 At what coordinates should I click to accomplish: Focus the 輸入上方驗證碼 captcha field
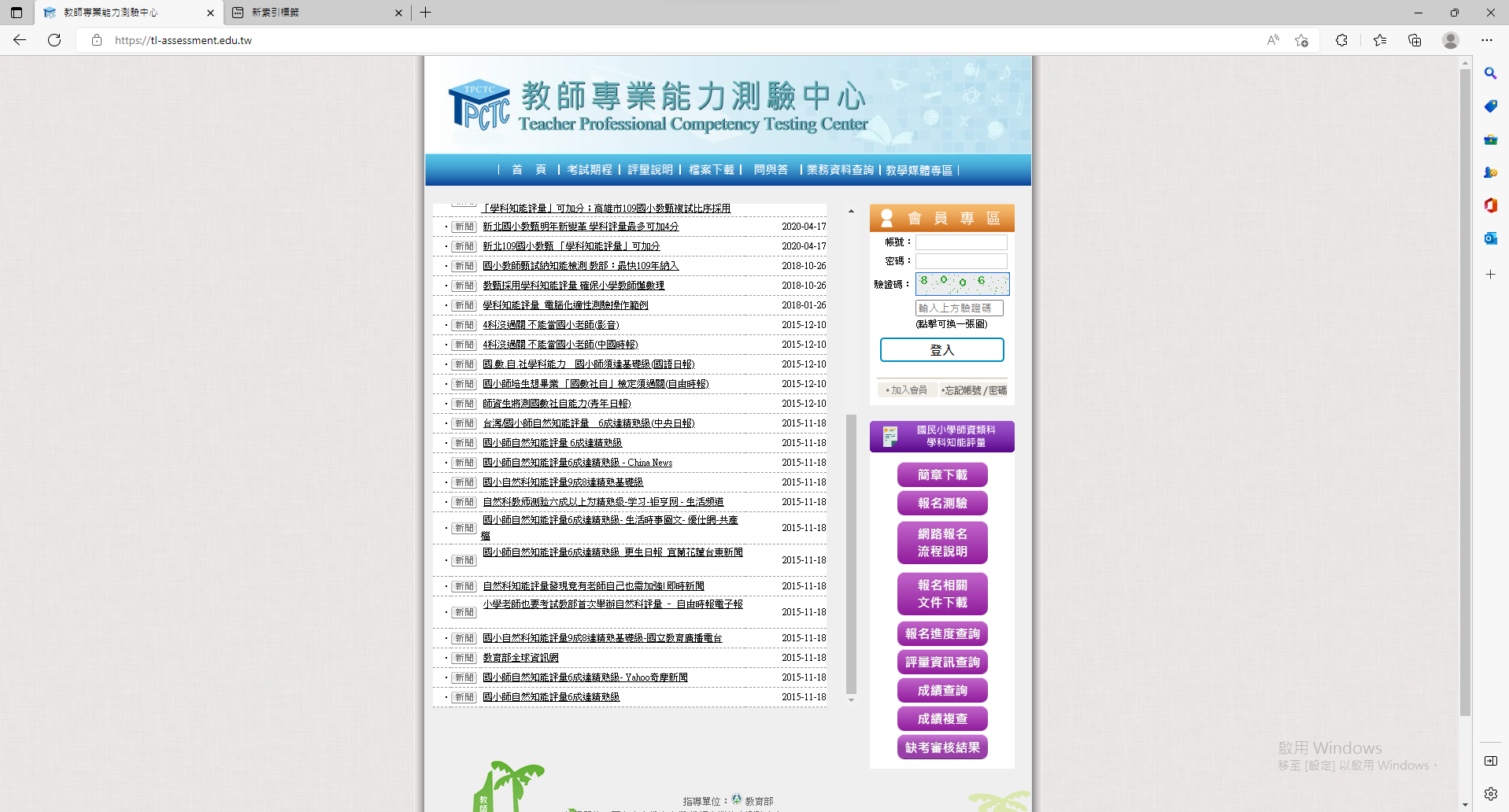click(959, 308)
